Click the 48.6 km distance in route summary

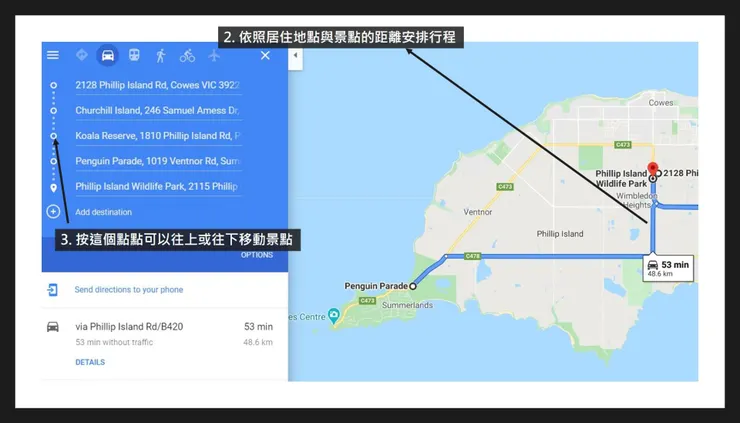(258, 342)
